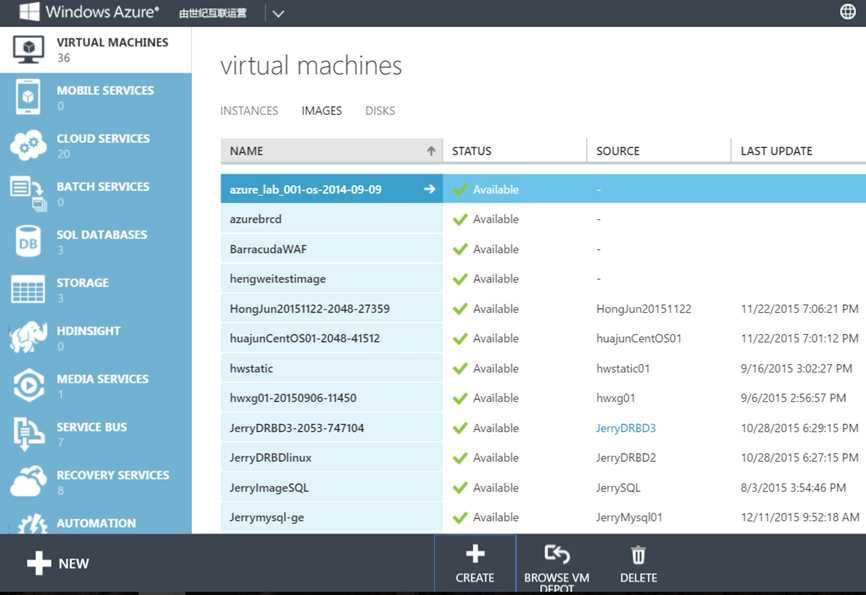Open Cloud Services gear-cloud icon
Screen dimensions: 866x595
28,145
